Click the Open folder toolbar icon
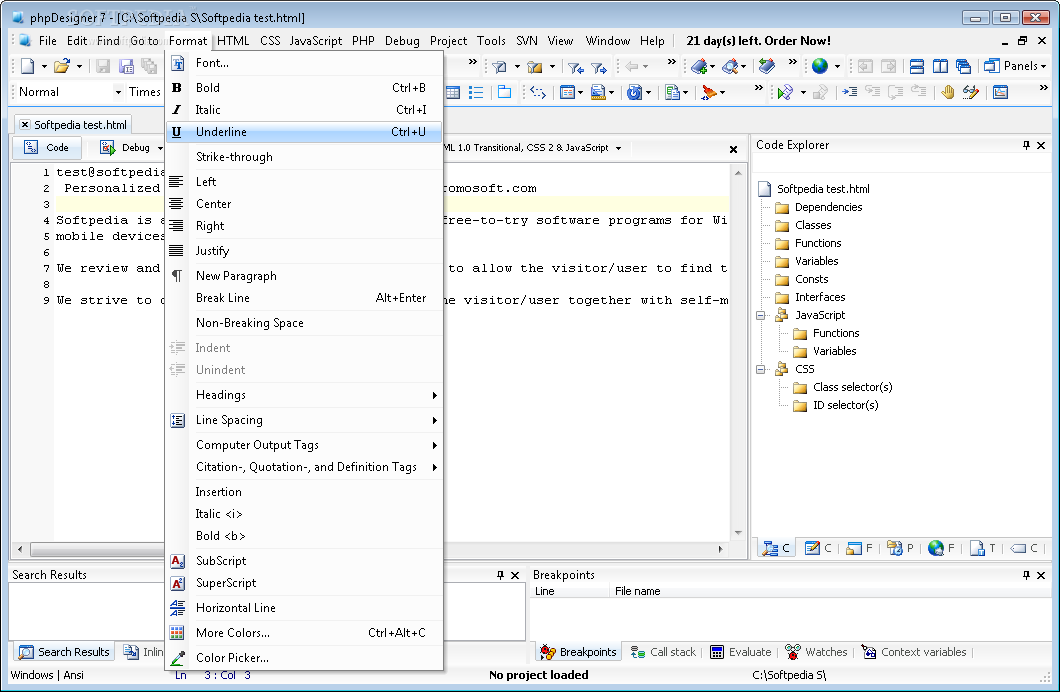The width and height of the screenshot is (1060, 692). pyautogui.click(x=62, y=66)
